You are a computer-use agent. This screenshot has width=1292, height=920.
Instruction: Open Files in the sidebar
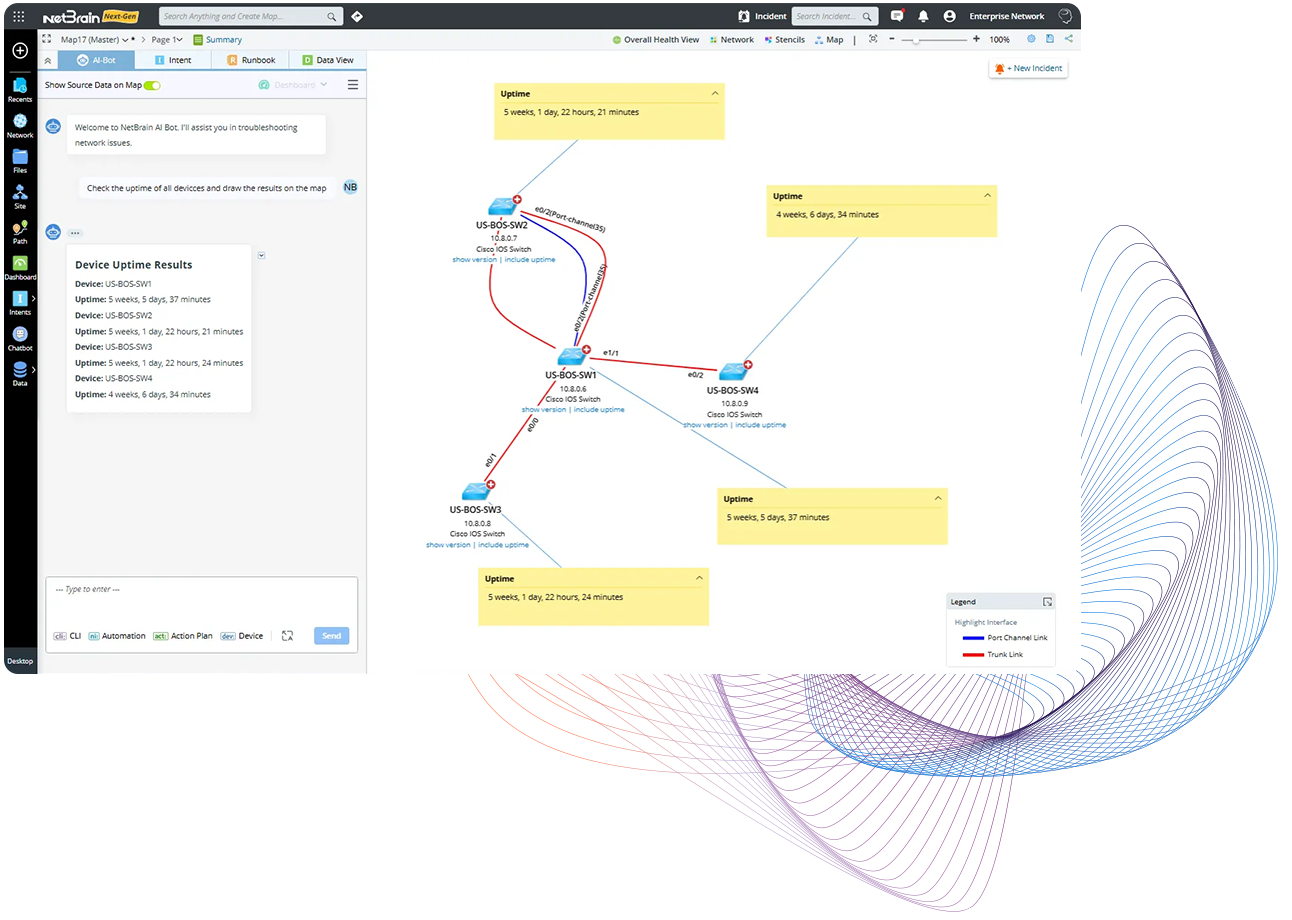tap(20, 161)
